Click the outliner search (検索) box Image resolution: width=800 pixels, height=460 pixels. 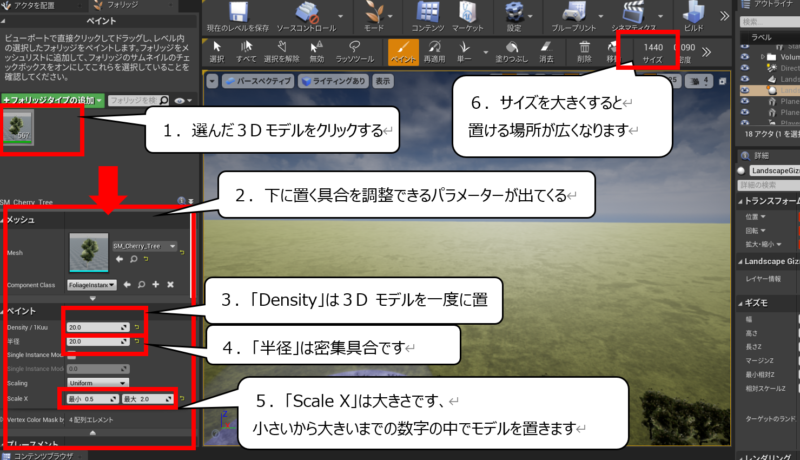coord(770,21)
